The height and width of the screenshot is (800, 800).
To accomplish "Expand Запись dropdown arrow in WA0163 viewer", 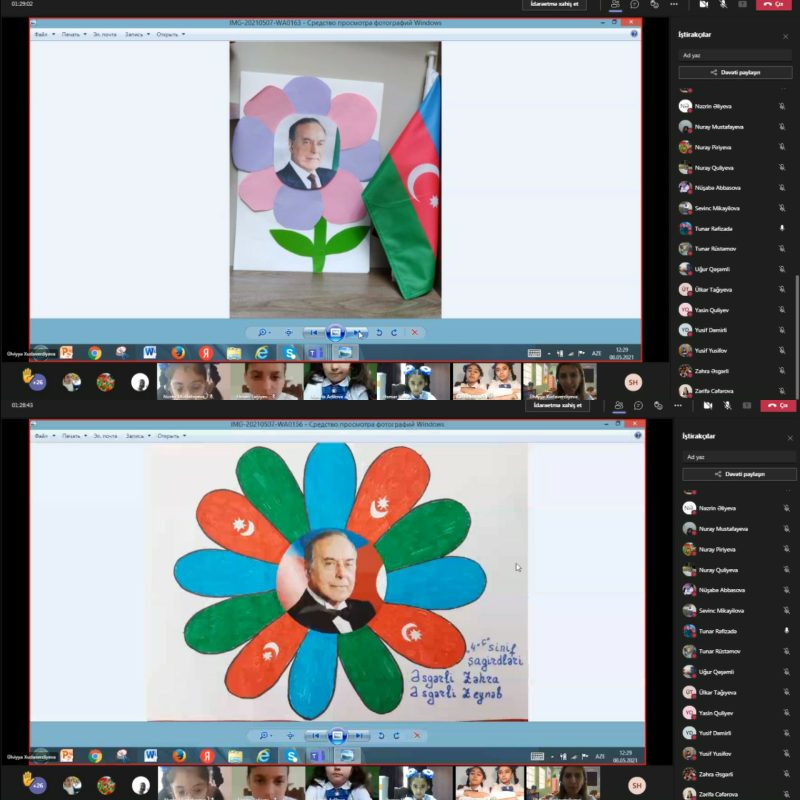I will point(148,35).
